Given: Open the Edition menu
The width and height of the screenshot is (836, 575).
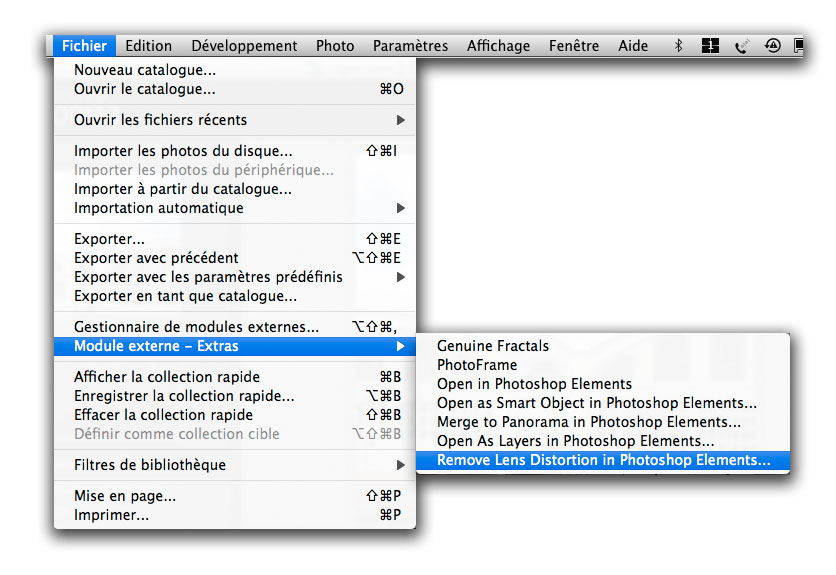Looking at the screenshot, I should [148, 46].
